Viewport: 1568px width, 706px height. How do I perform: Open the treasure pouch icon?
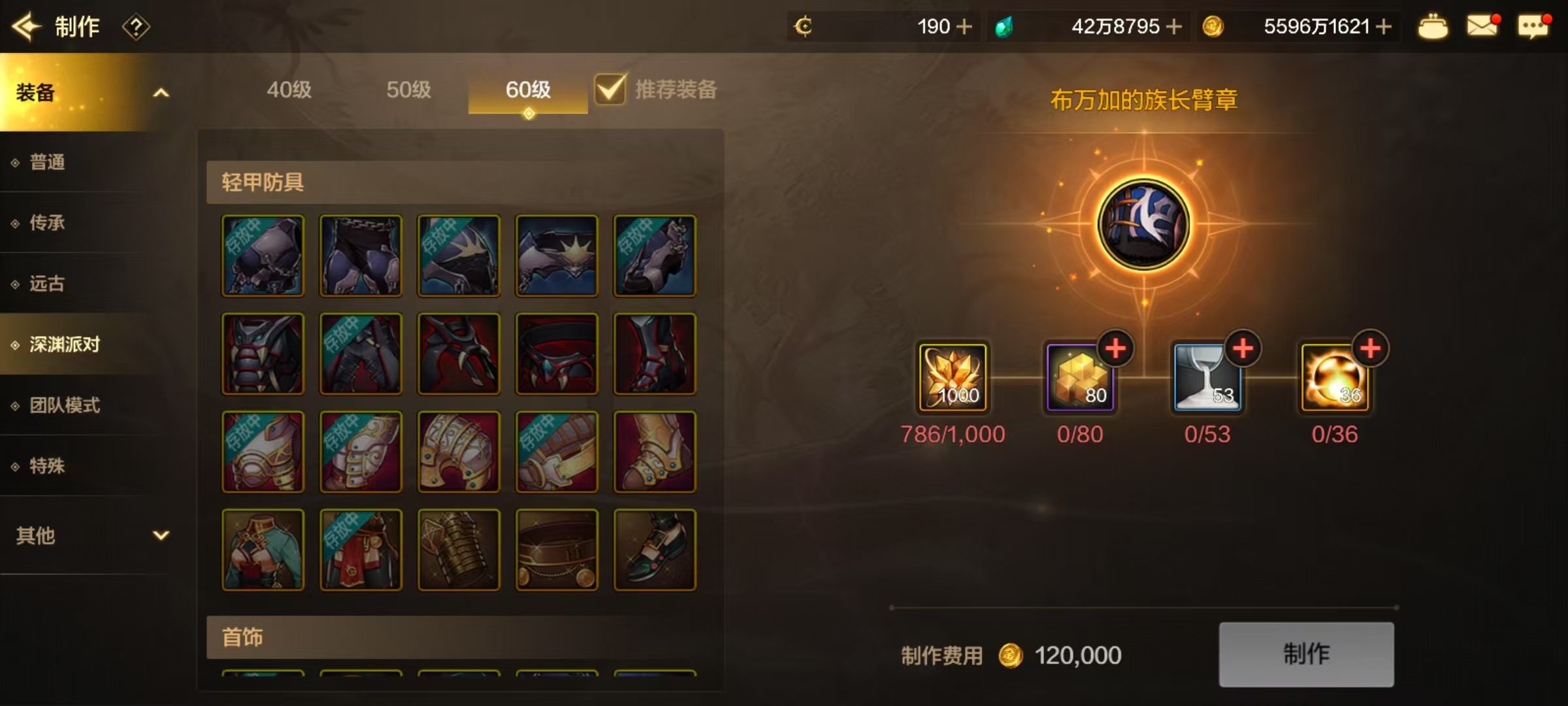(1432, 27)
